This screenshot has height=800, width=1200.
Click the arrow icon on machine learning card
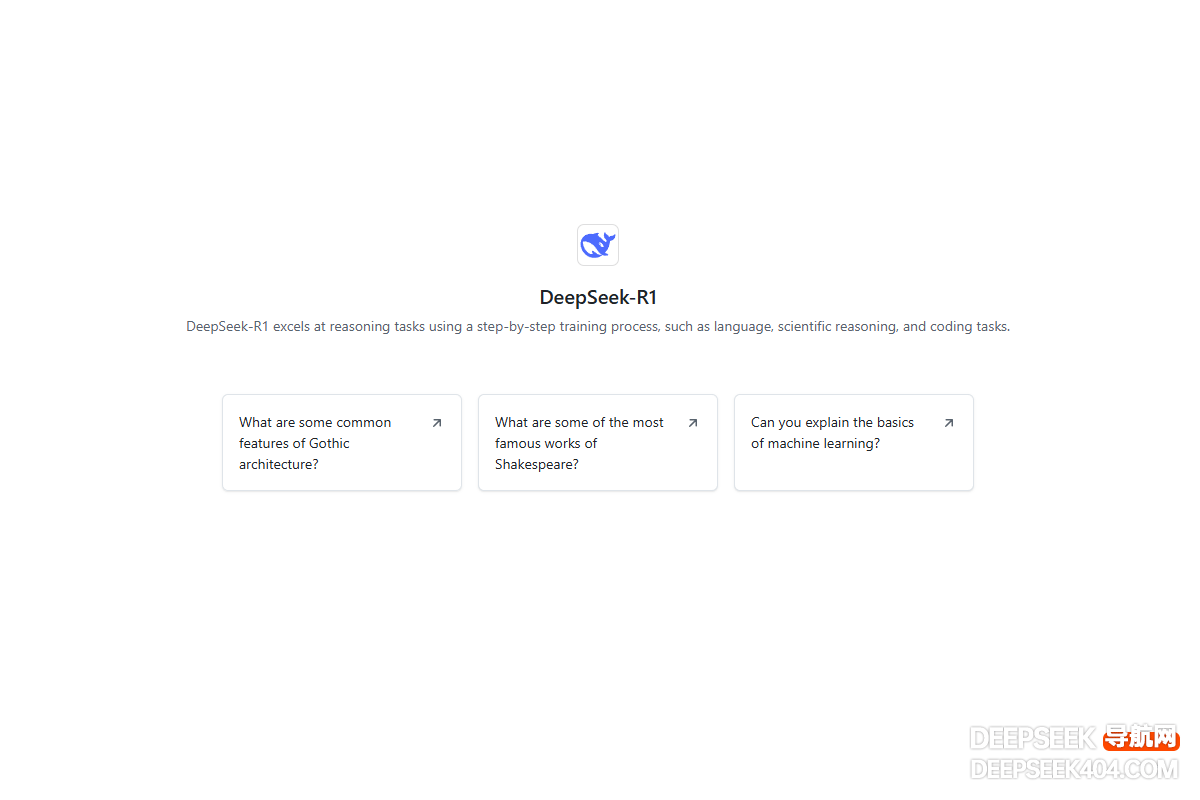pos(948,423)
